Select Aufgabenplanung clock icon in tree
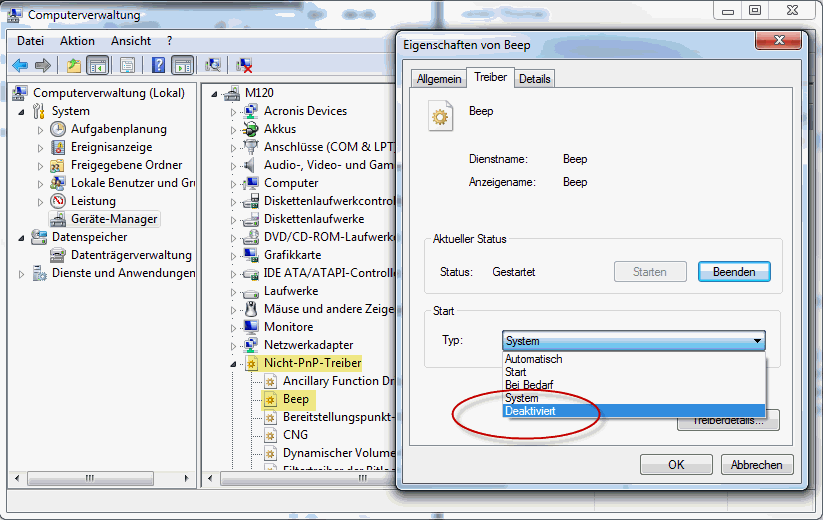 [x=59, y=129]
